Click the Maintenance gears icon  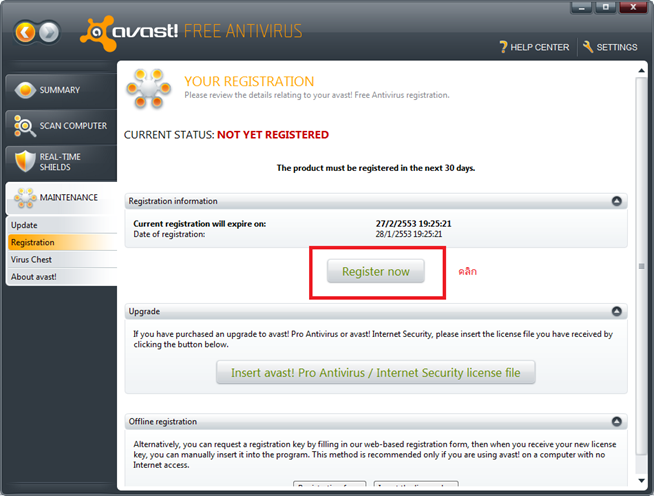23,198
